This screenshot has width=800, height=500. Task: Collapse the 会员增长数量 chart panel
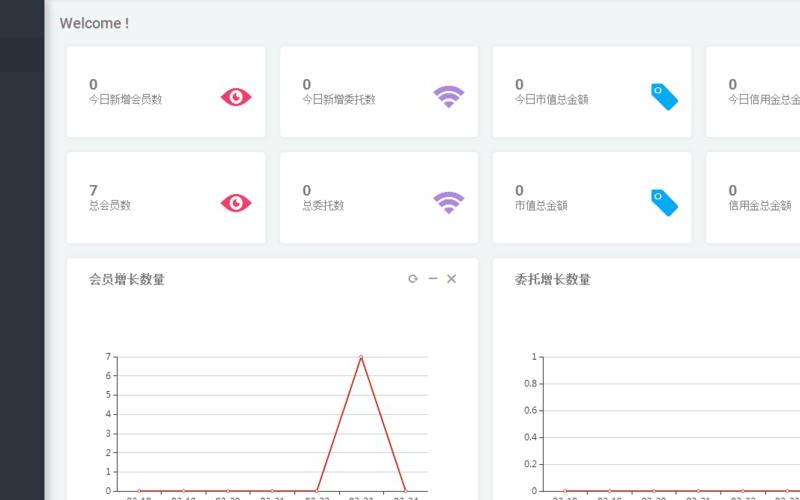pos(433,279)
